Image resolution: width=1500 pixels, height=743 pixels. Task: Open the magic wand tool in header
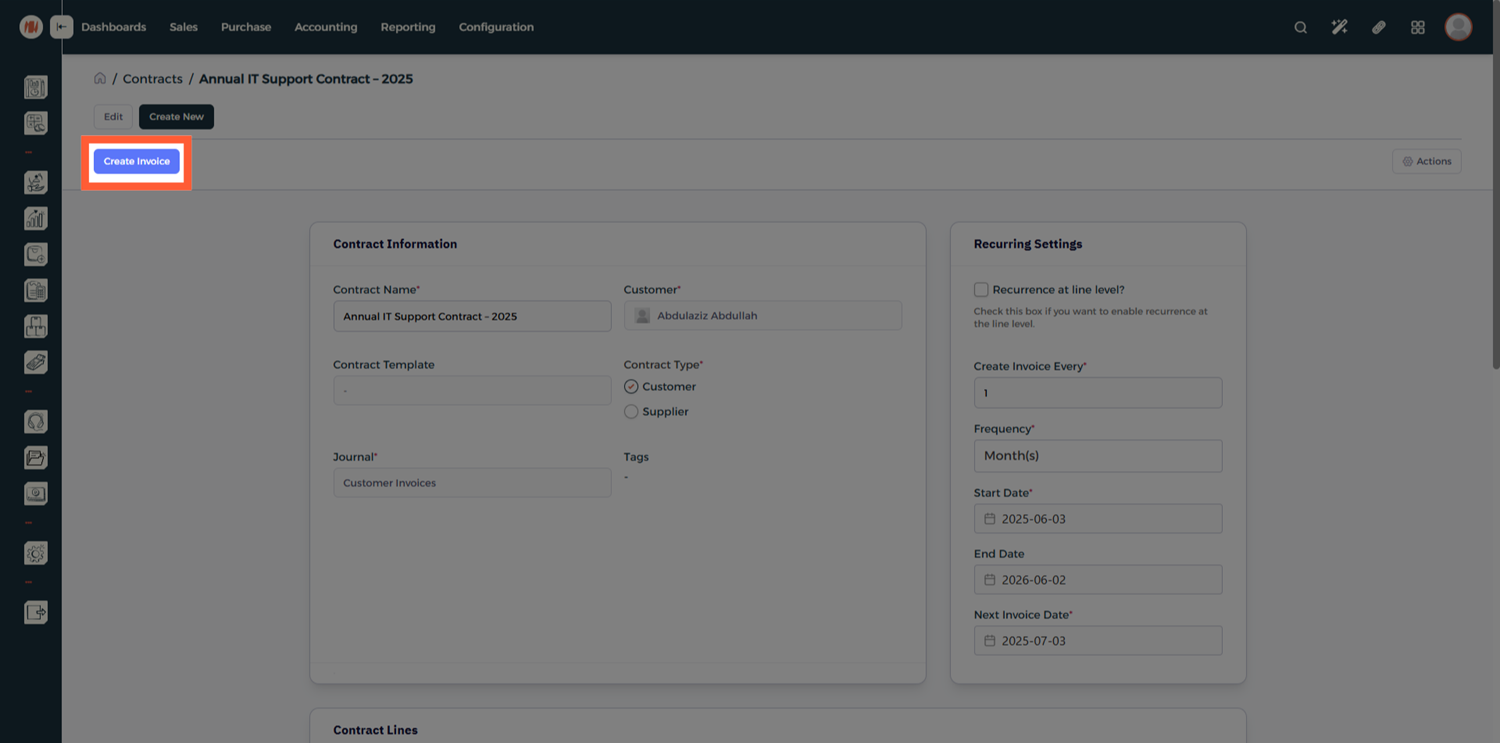coord(1339,27)
